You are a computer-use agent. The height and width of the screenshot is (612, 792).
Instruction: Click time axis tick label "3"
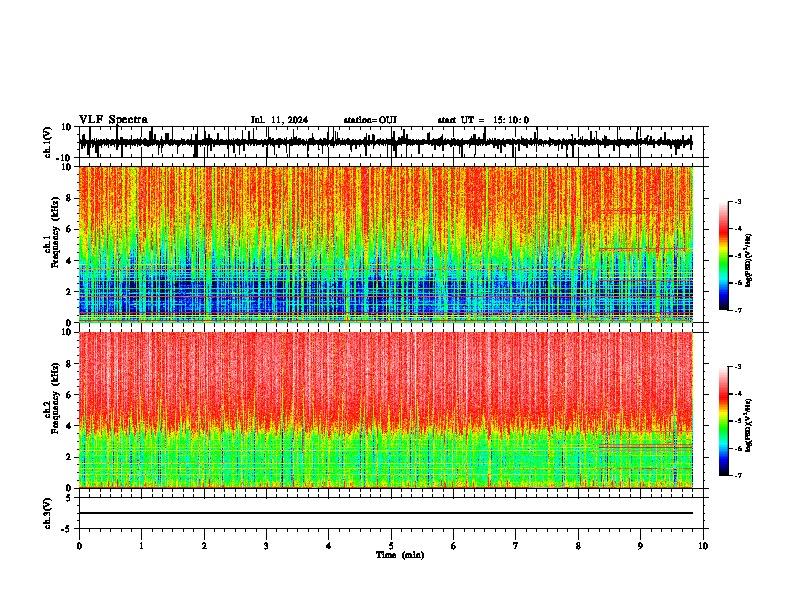click(x=266, y=546)
